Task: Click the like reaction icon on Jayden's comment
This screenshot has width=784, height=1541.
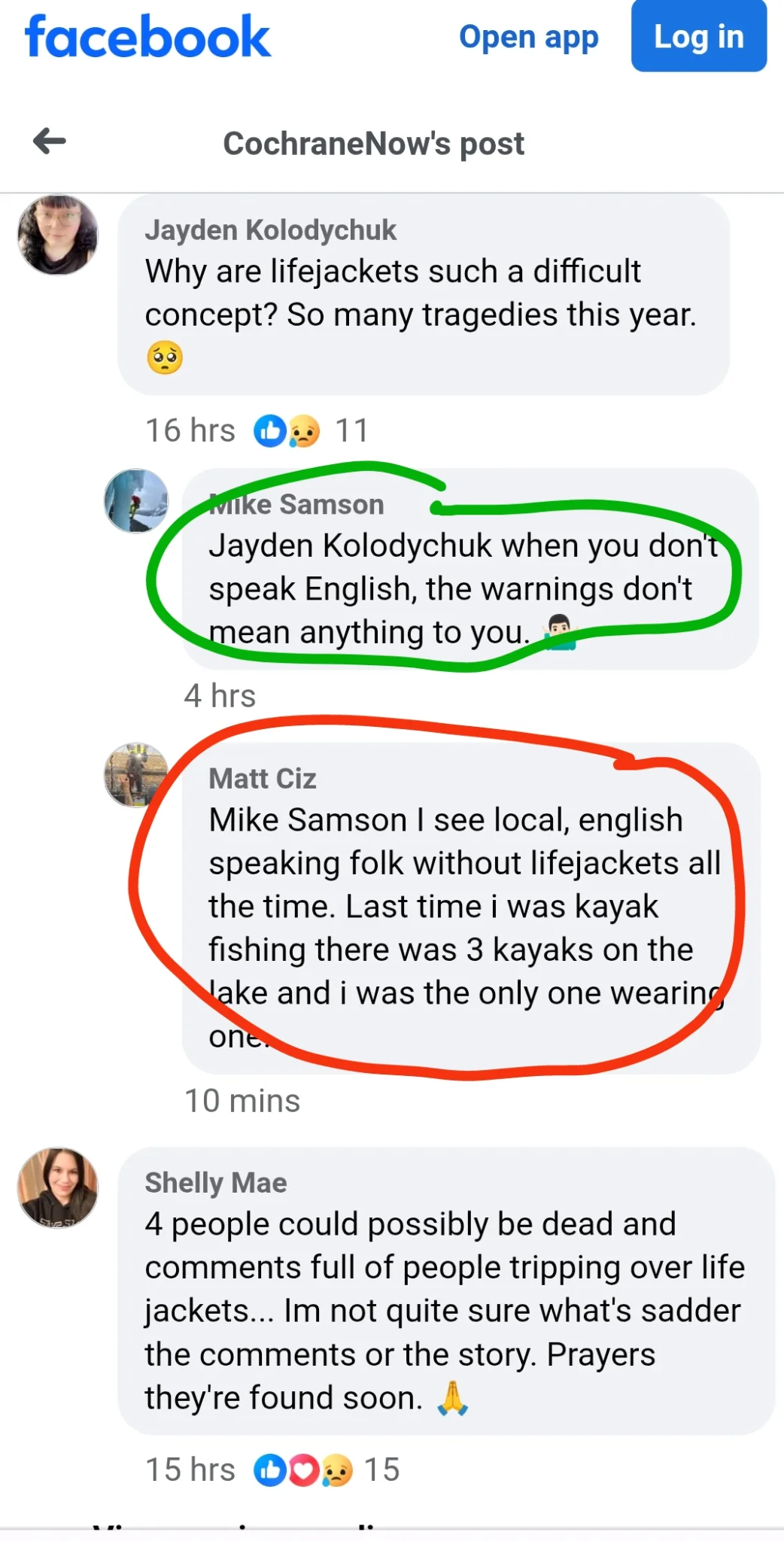Action: point(269,431)
